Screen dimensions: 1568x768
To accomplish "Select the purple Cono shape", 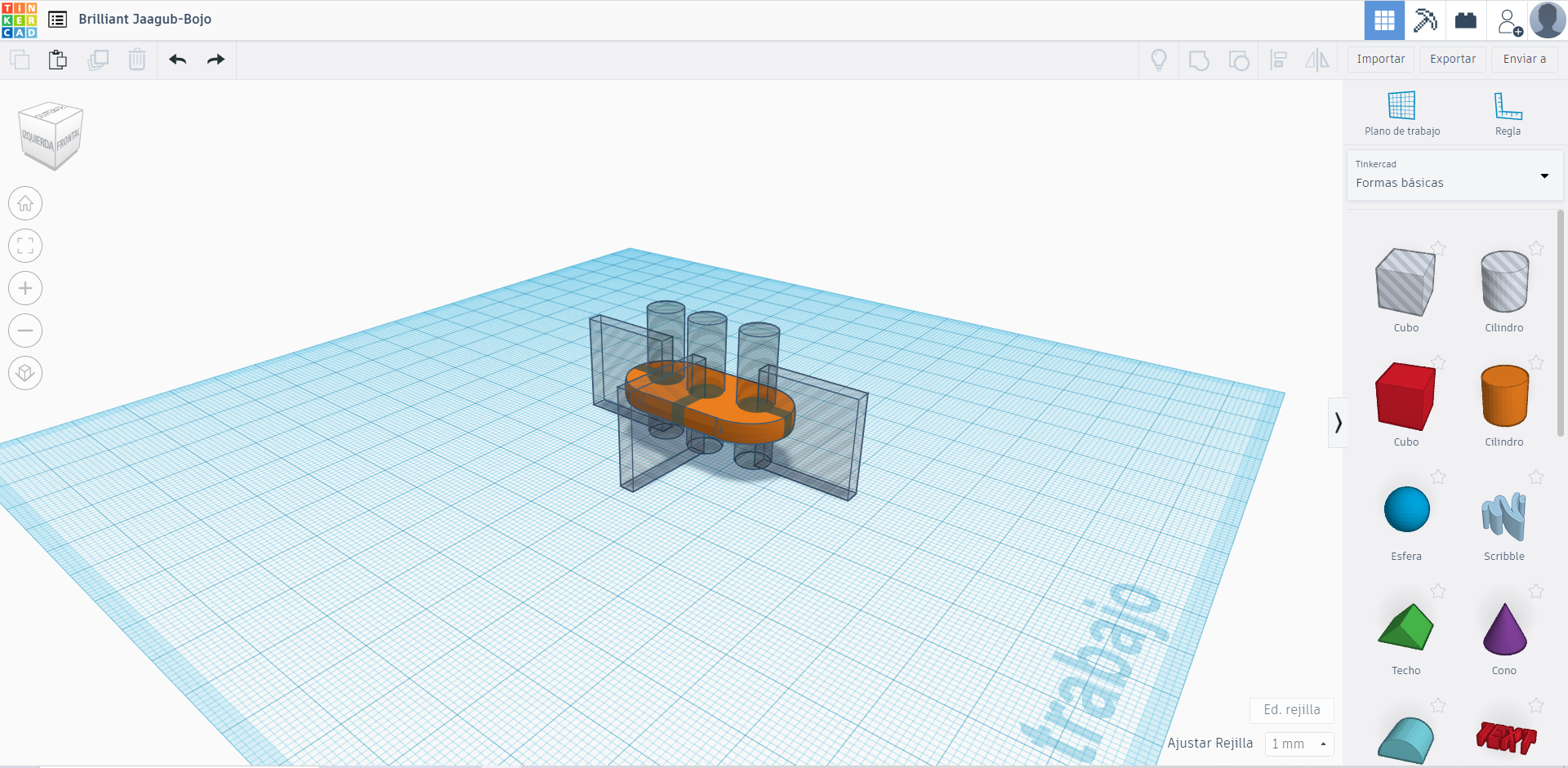I will tap(1504, 629).
